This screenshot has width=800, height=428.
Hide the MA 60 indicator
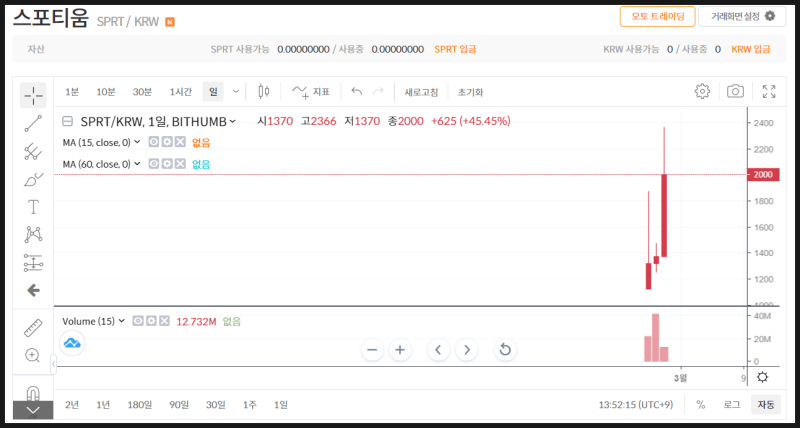point(154,164)
